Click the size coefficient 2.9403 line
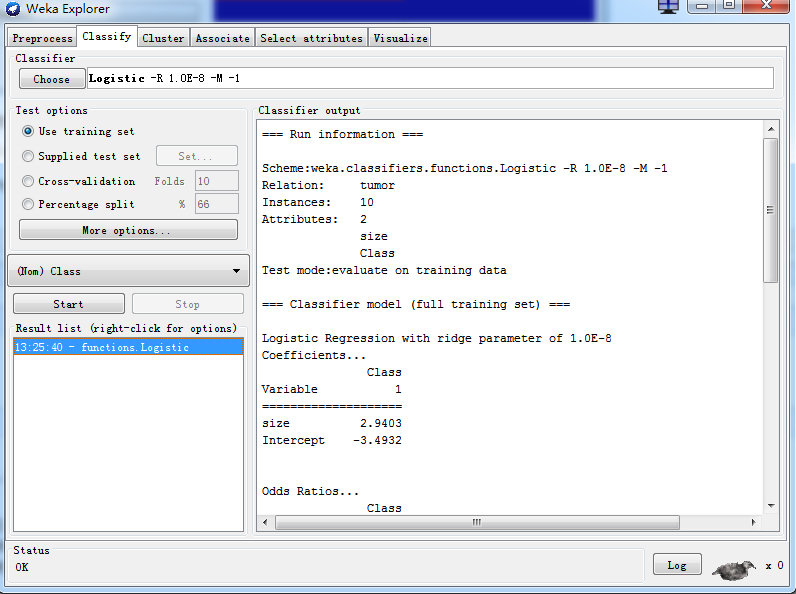Image resolution: width=796 pixels, height=594 pixels. [331, 423]
